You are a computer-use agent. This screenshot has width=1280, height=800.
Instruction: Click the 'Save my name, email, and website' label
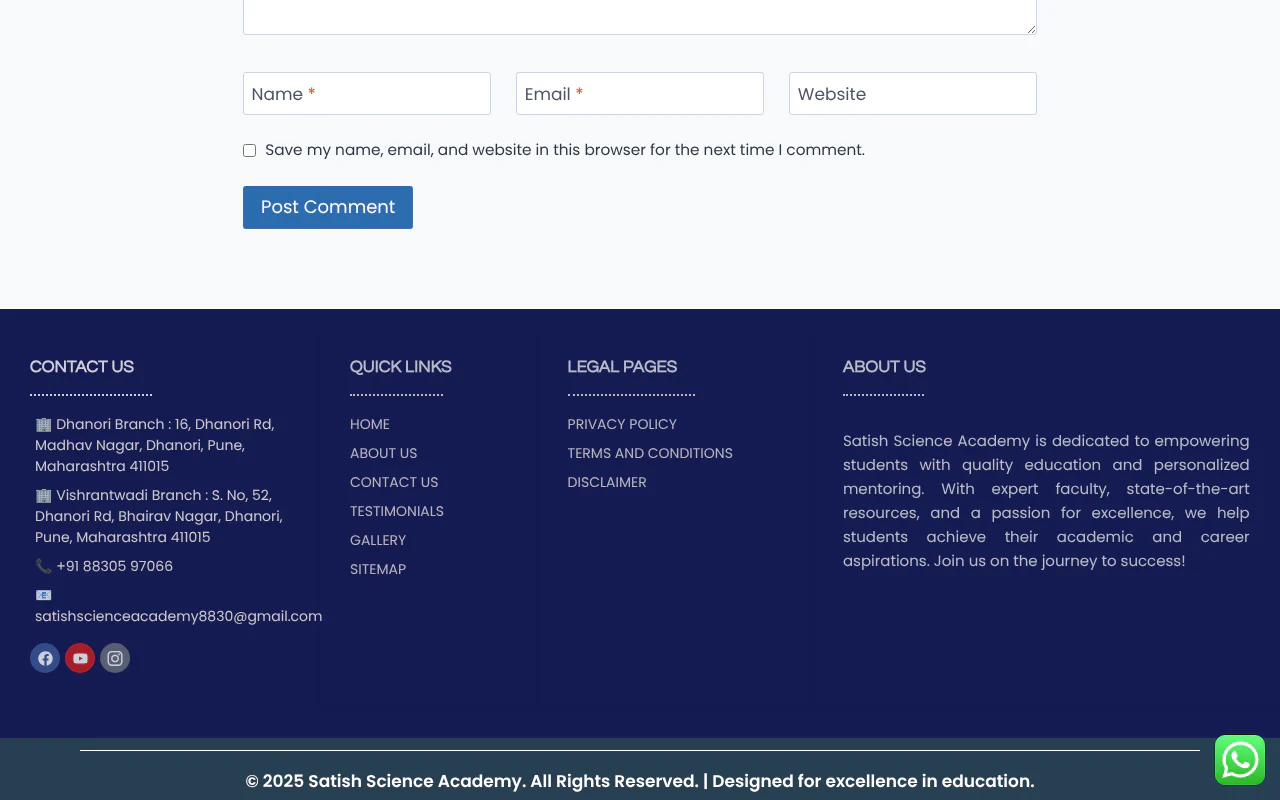pos(565,150)
